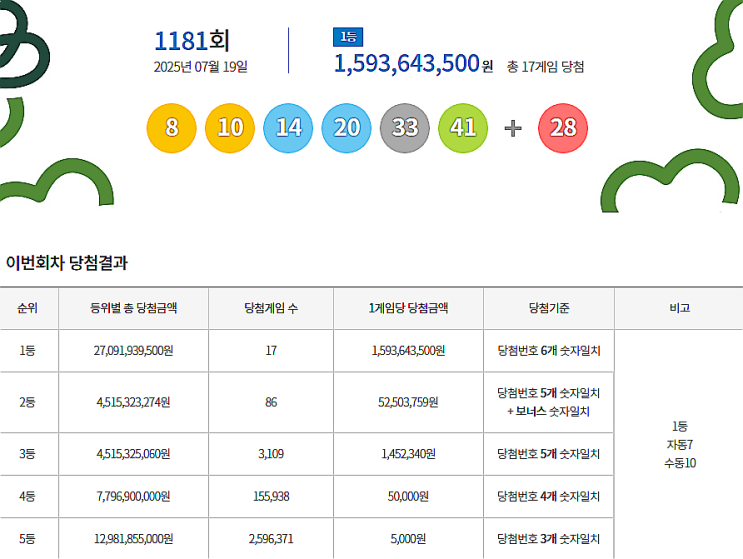Image resolution: width=743 pixels, height=559 pixels.
Task: Click the 155,938 winning games cell
Action: (x=271, y=496)
